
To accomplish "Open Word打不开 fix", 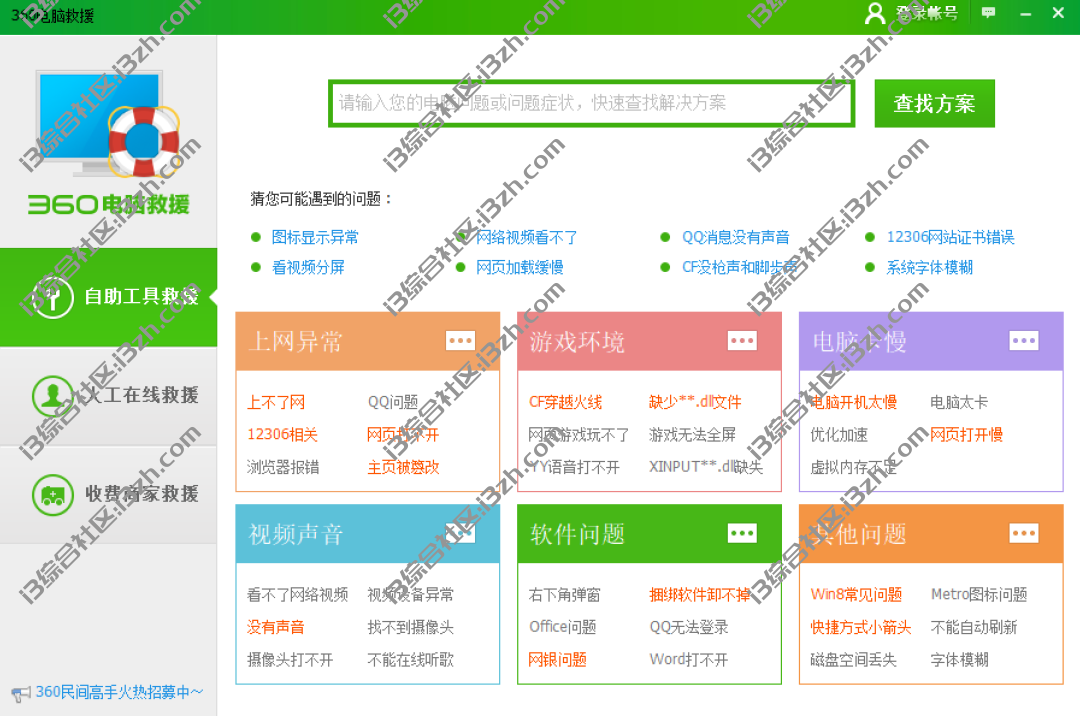I will (x=688, y=660).
